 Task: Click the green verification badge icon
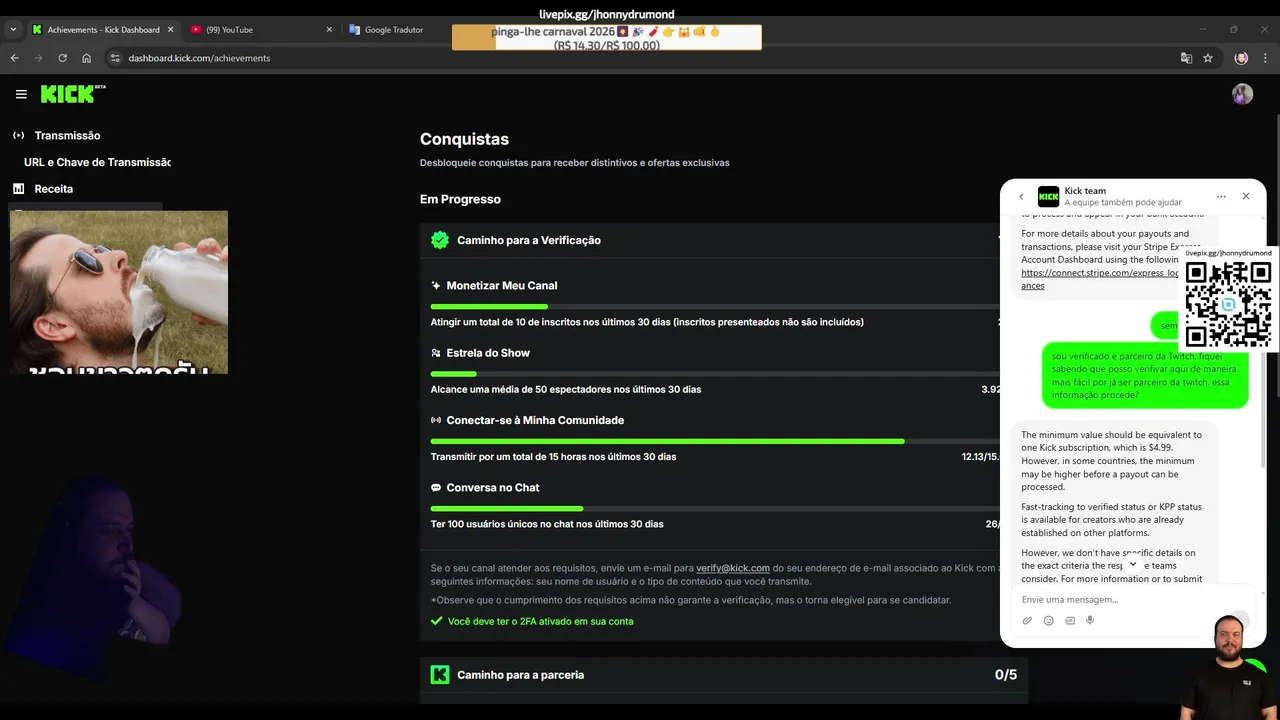440,240
